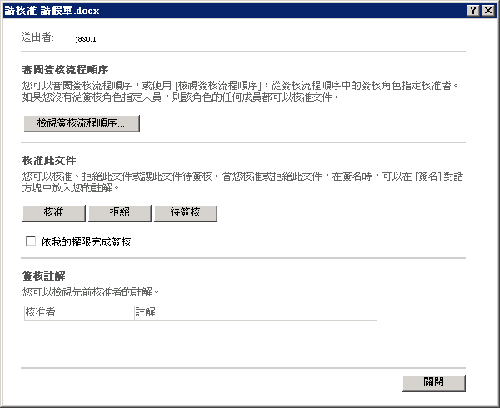Click the 依我的權限完成簽核 checkbox label text
The height and width of the screenshot is (408, 500).
point(86,241)
